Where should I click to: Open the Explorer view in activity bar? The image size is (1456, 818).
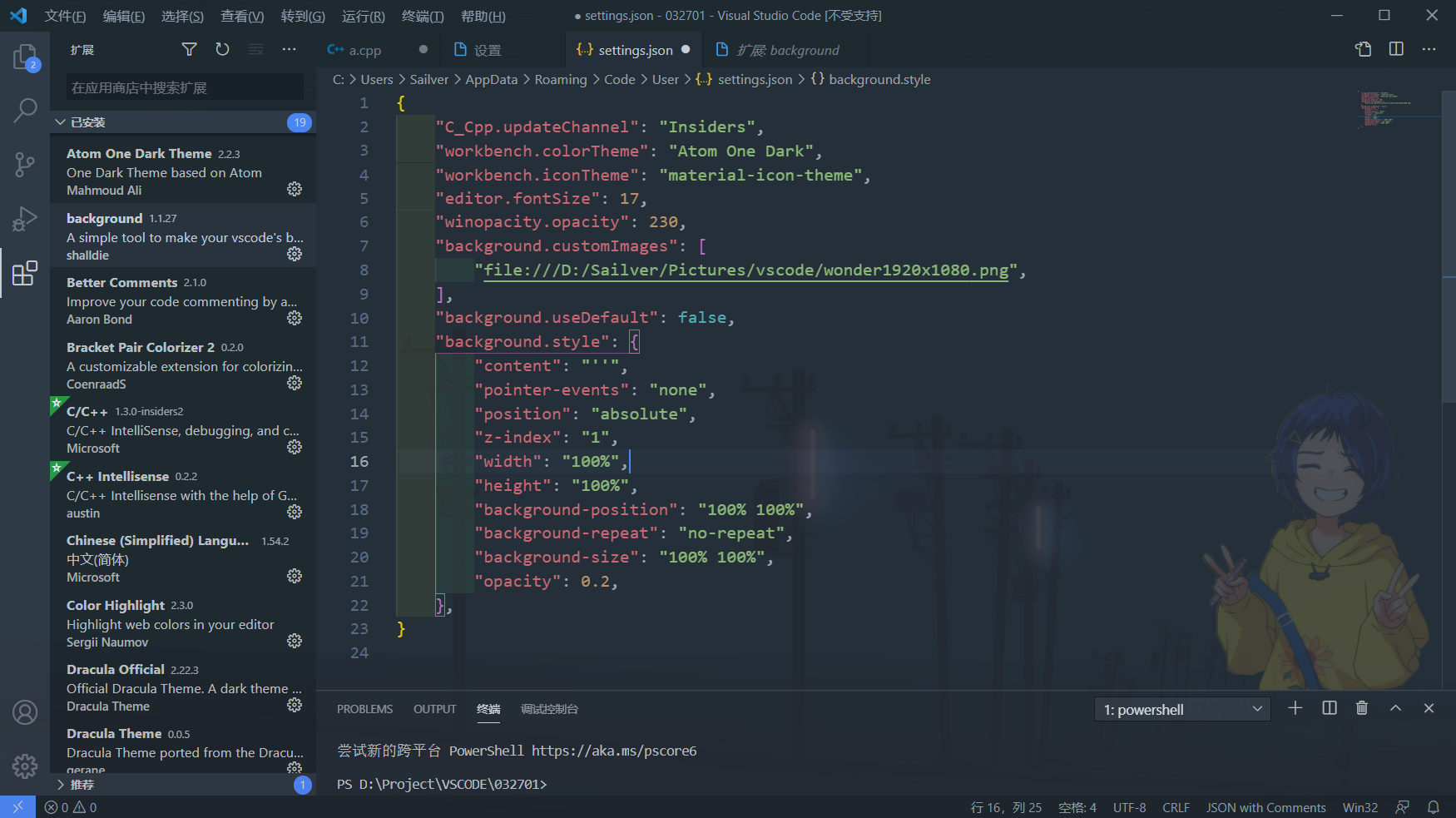click(25, 57)
